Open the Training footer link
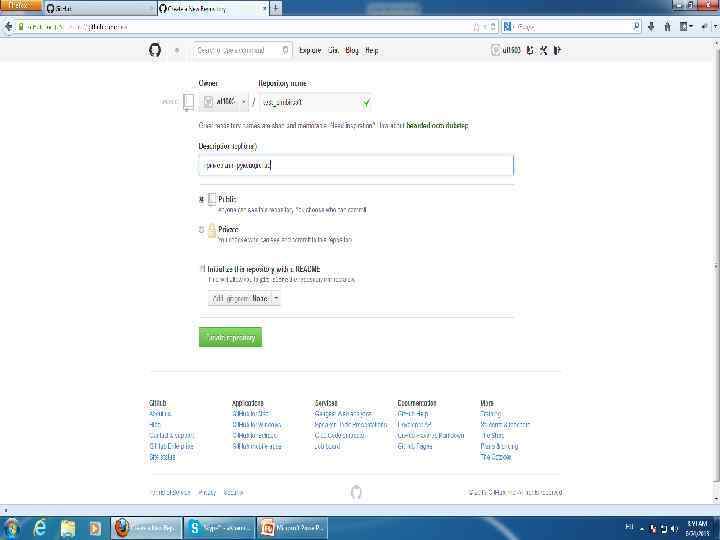The height and width of the screenshot is (540, 720). click(491, 414)
